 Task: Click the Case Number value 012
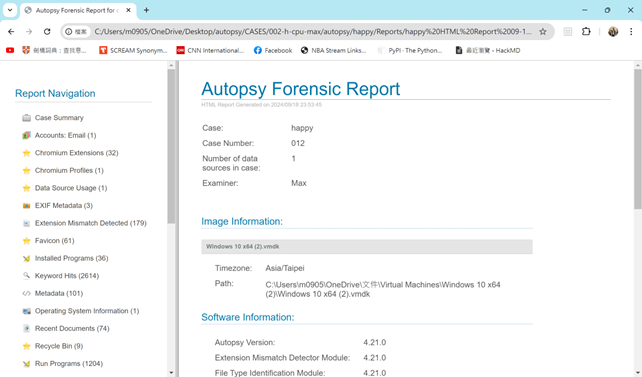[298, 143]
